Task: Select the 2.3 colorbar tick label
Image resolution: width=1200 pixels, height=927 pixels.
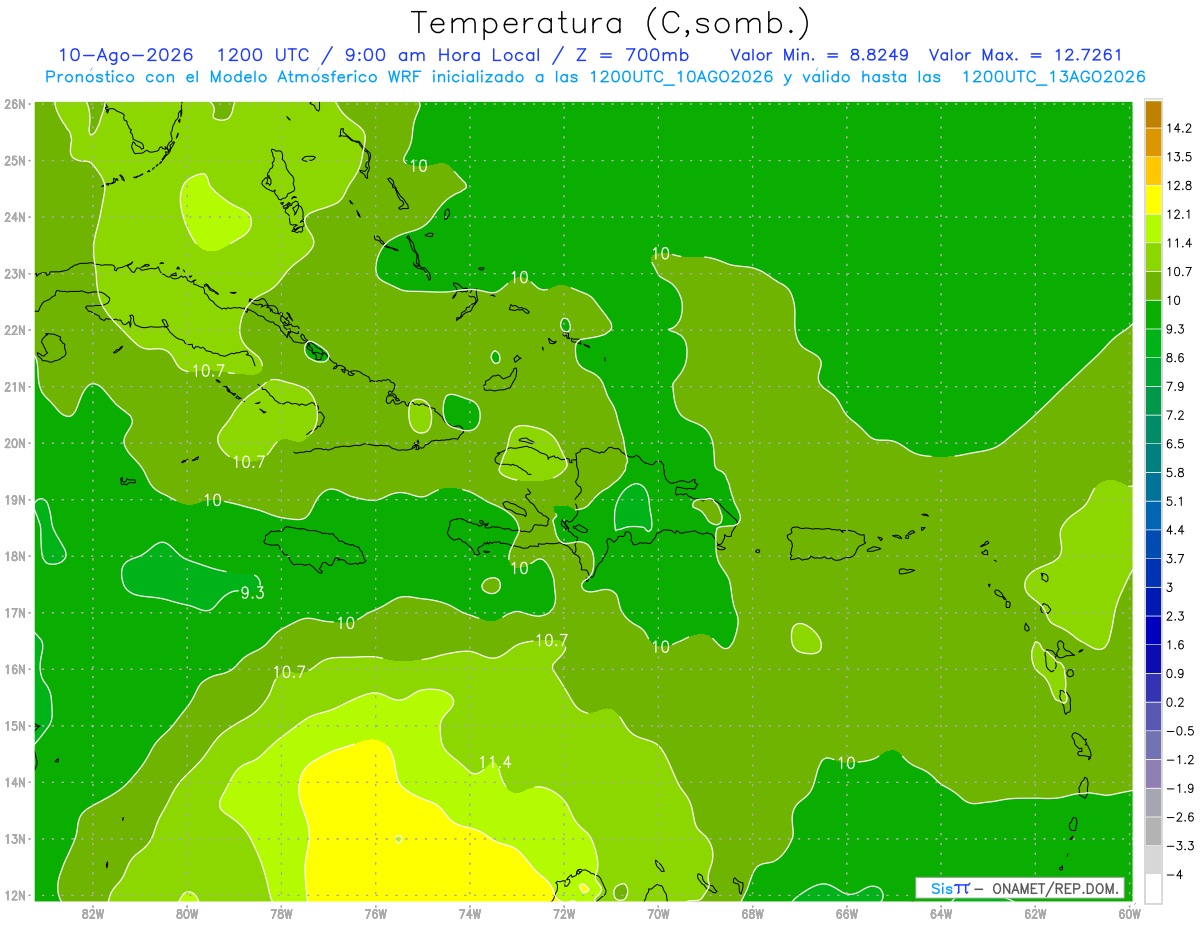Action: pyautogui.click(x=1176, y=615)
